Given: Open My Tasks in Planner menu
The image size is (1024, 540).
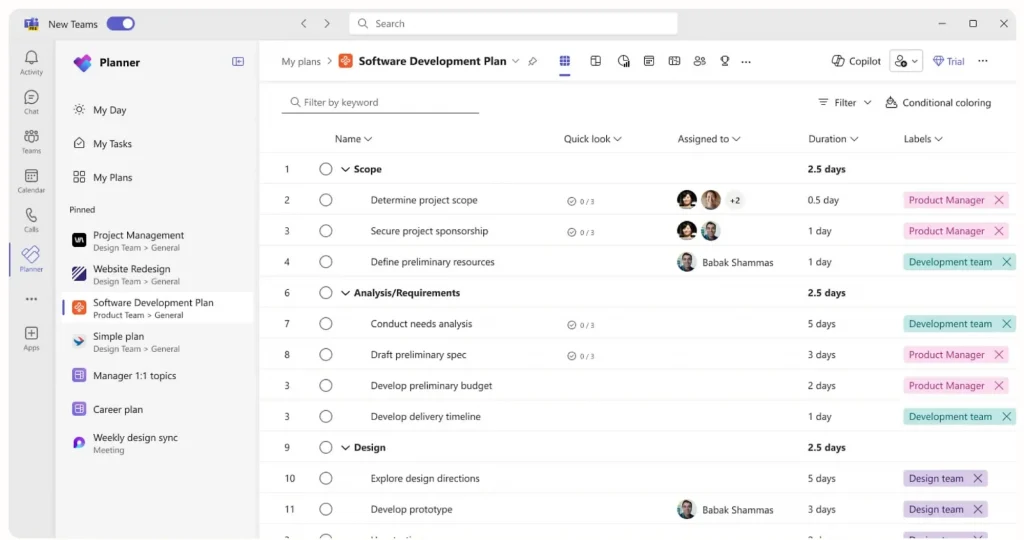Looking at the screenshot, I should click(112, 144).
